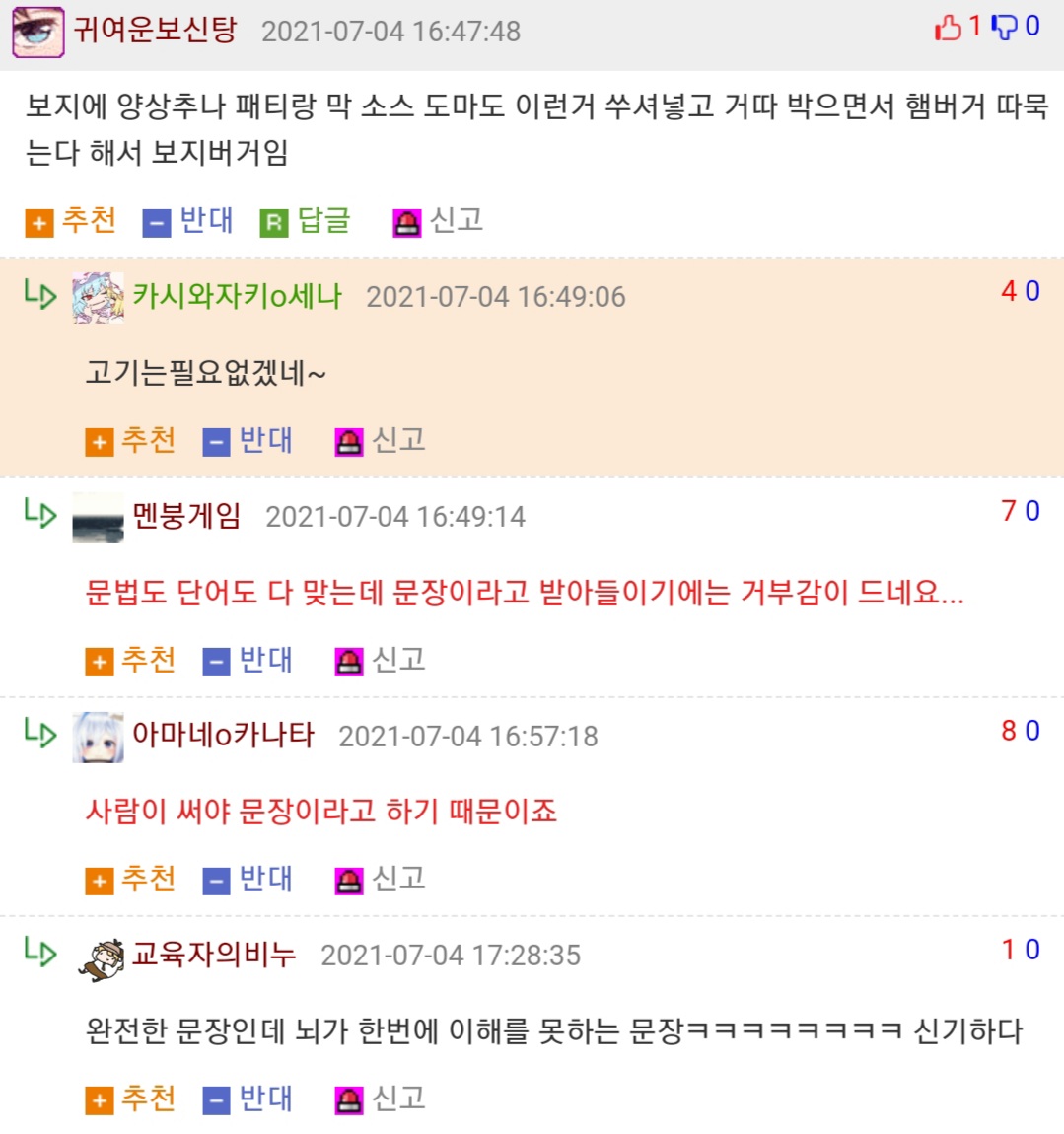Click plus 추천 icon under 아마네o카나타's reply
Screen dimensions: 1064x1134
click(99, 881)
